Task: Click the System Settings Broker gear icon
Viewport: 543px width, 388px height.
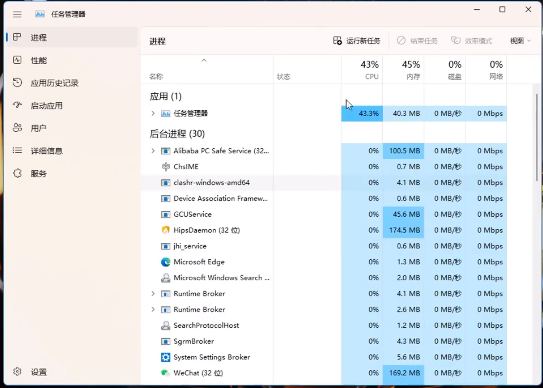Action: [x=166, y=357]
